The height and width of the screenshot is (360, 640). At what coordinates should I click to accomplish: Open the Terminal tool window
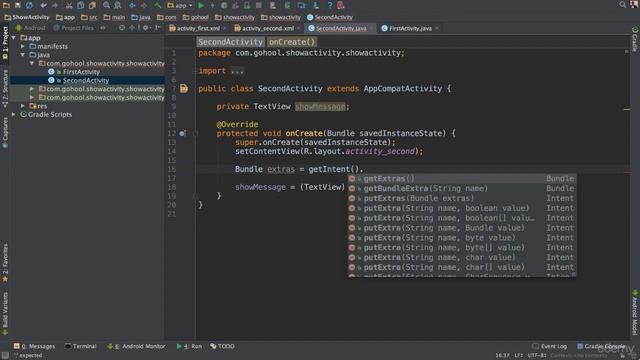81,346
